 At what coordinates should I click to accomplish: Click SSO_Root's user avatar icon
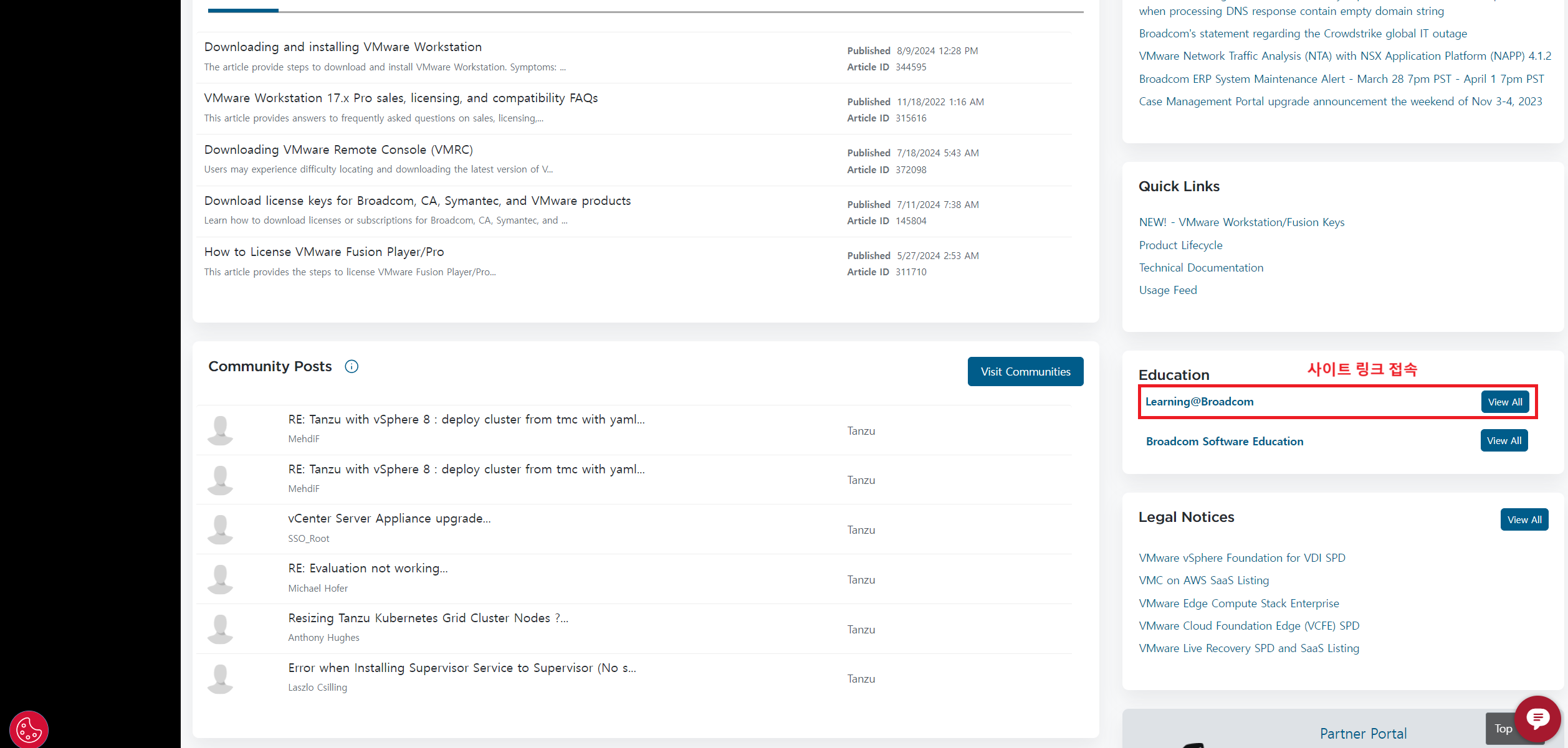pyautogui.click(x=220, y=529)
